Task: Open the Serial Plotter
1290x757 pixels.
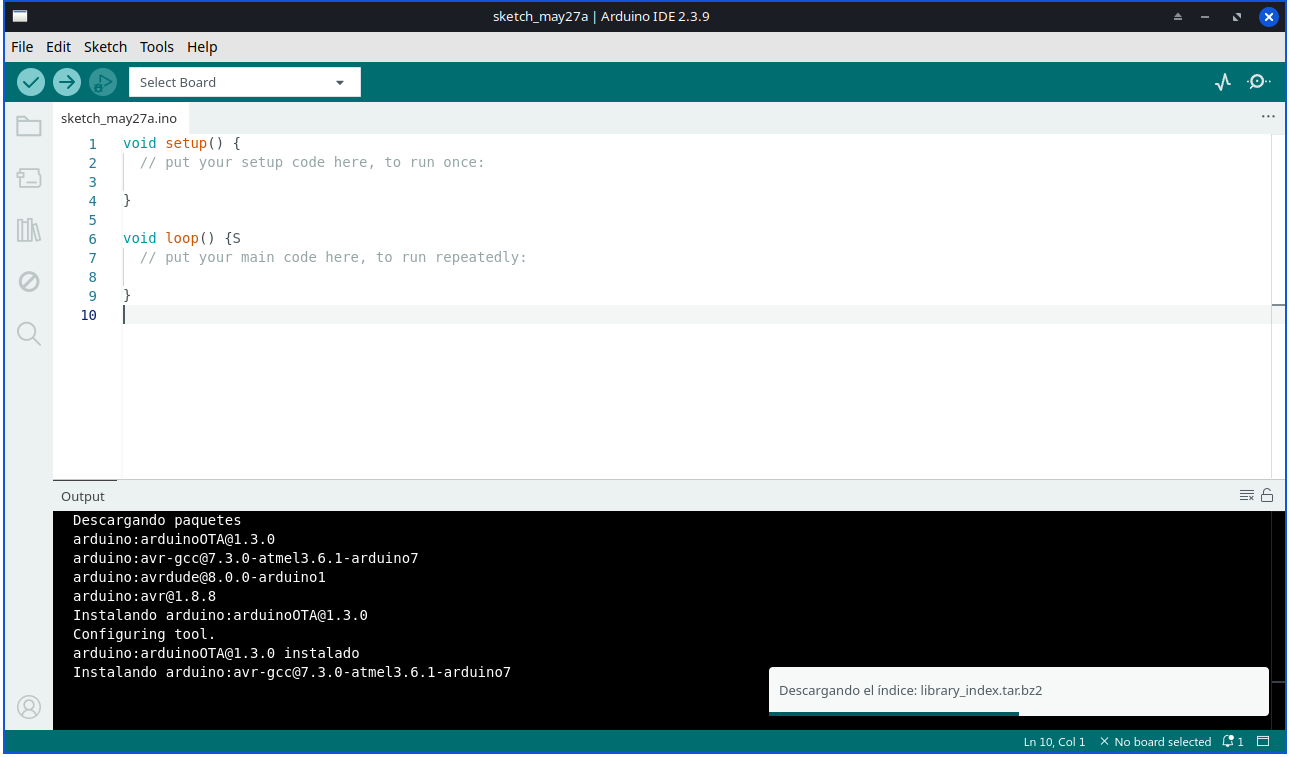Action: click(1223, 82)
